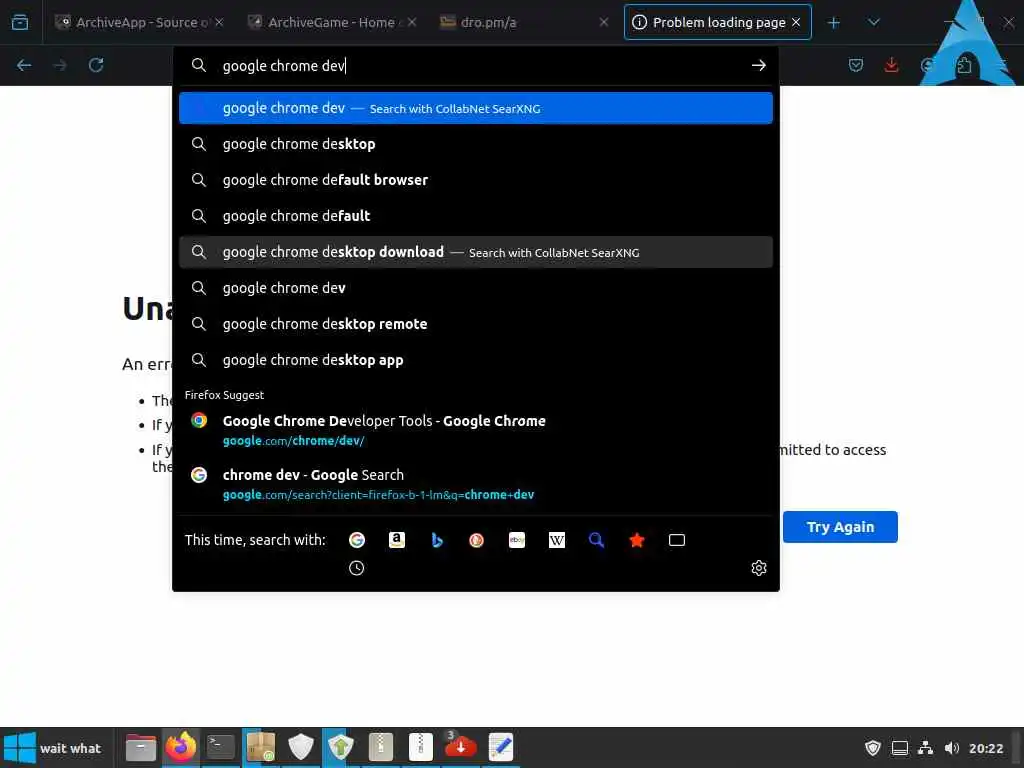Search this time with Amazon

(397, 540)
